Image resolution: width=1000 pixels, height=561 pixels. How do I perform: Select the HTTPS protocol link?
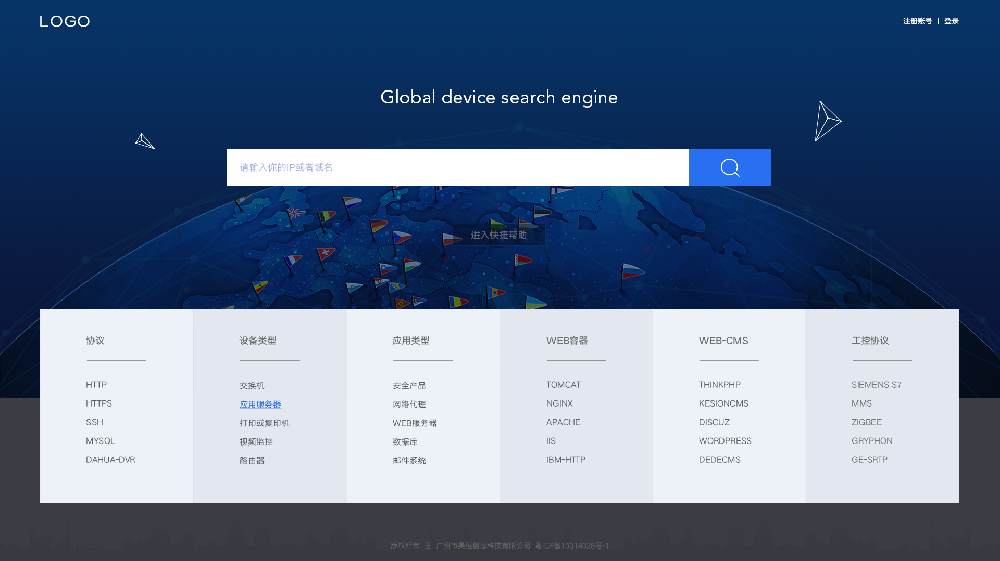[99, 404]
